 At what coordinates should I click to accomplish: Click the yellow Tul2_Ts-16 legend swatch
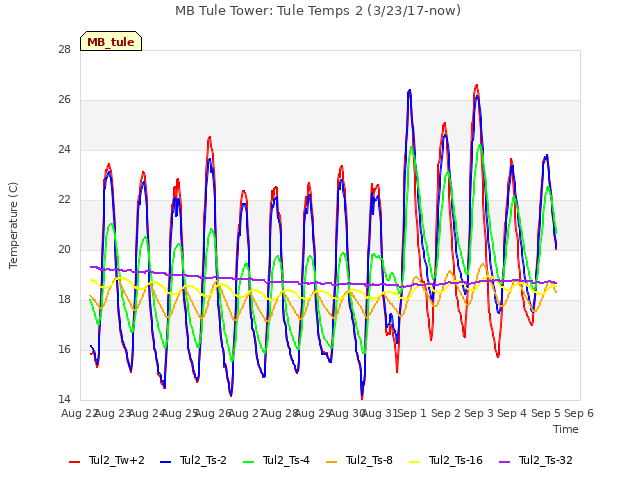[x=414, y=461]
